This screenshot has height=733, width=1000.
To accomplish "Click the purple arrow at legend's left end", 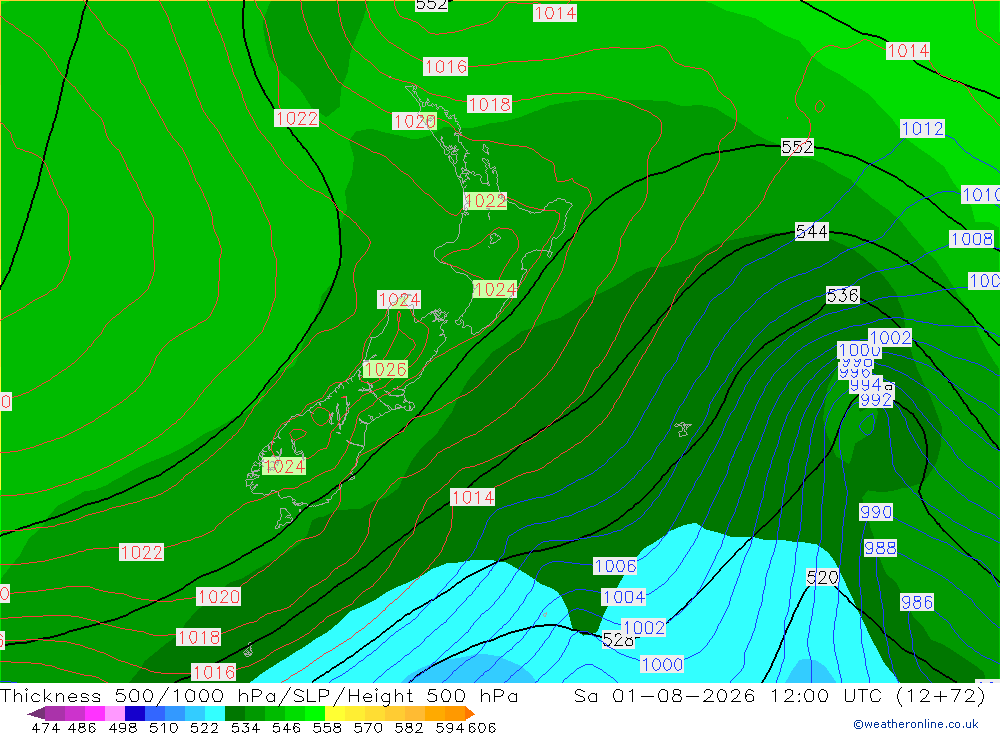I will pos(36,713).
